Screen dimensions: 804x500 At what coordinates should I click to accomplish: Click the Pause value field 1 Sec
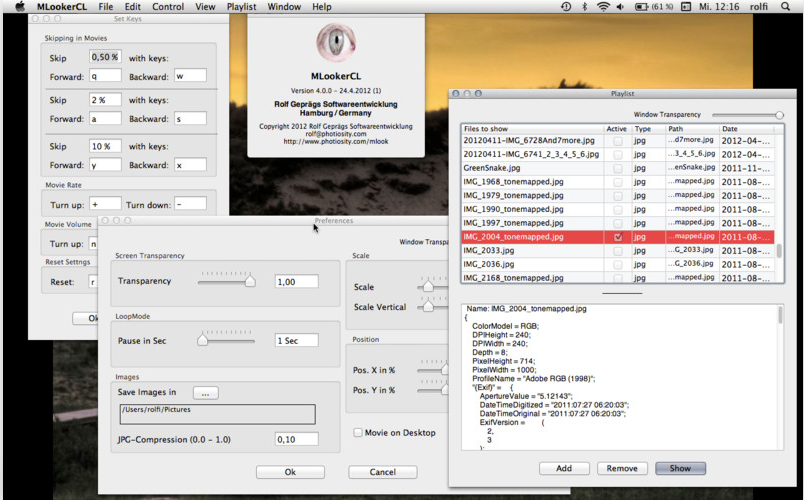click(x=296, y=341)
